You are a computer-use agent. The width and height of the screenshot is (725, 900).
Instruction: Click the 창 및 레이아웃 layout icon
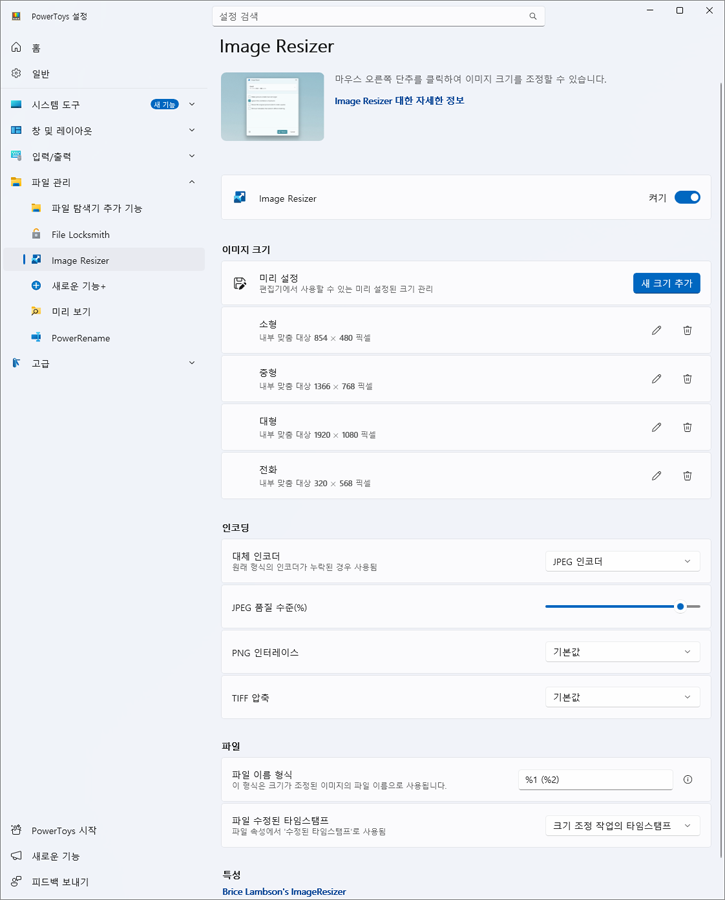point(16,130)
